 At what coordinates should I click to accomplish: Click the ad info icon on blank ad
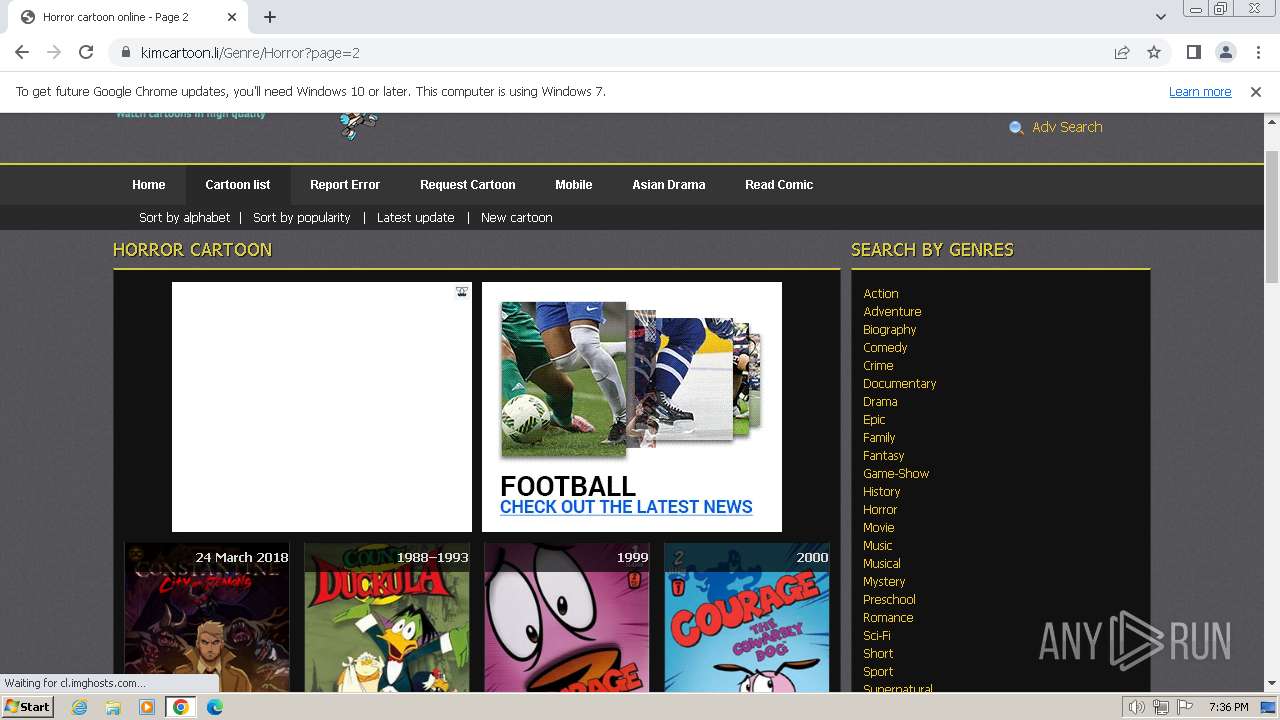pos(462,292)
